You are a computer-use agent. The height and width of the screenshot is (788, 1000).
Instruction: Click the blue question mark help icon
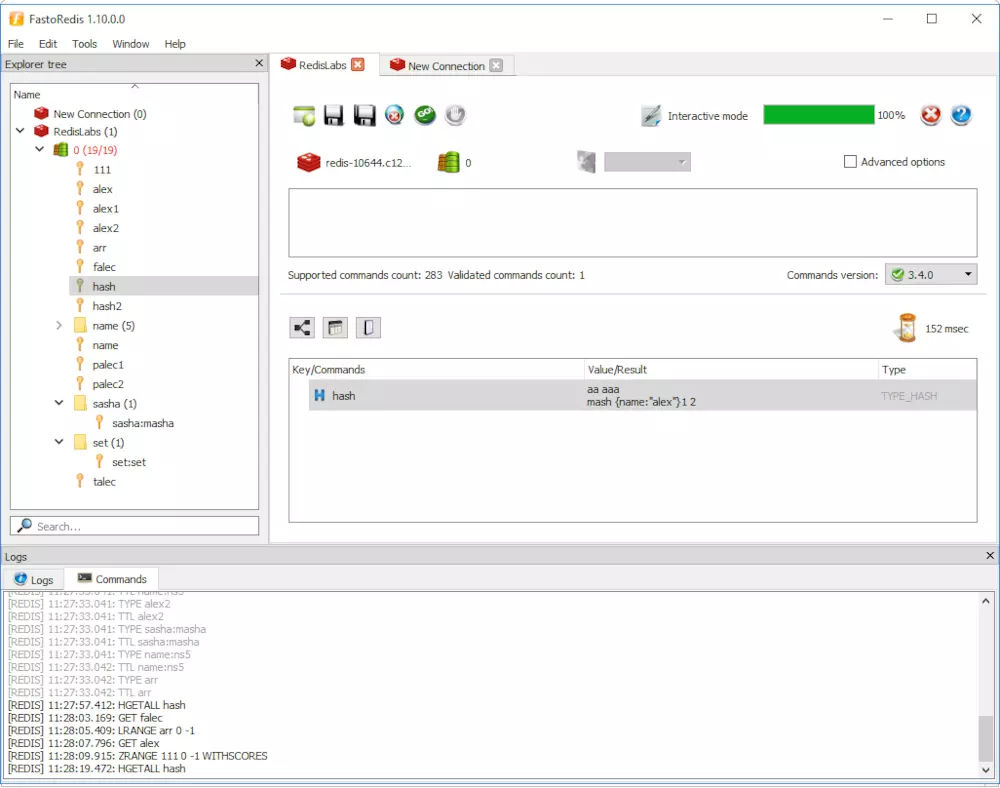pyautogui.click(x=960, y=115)
